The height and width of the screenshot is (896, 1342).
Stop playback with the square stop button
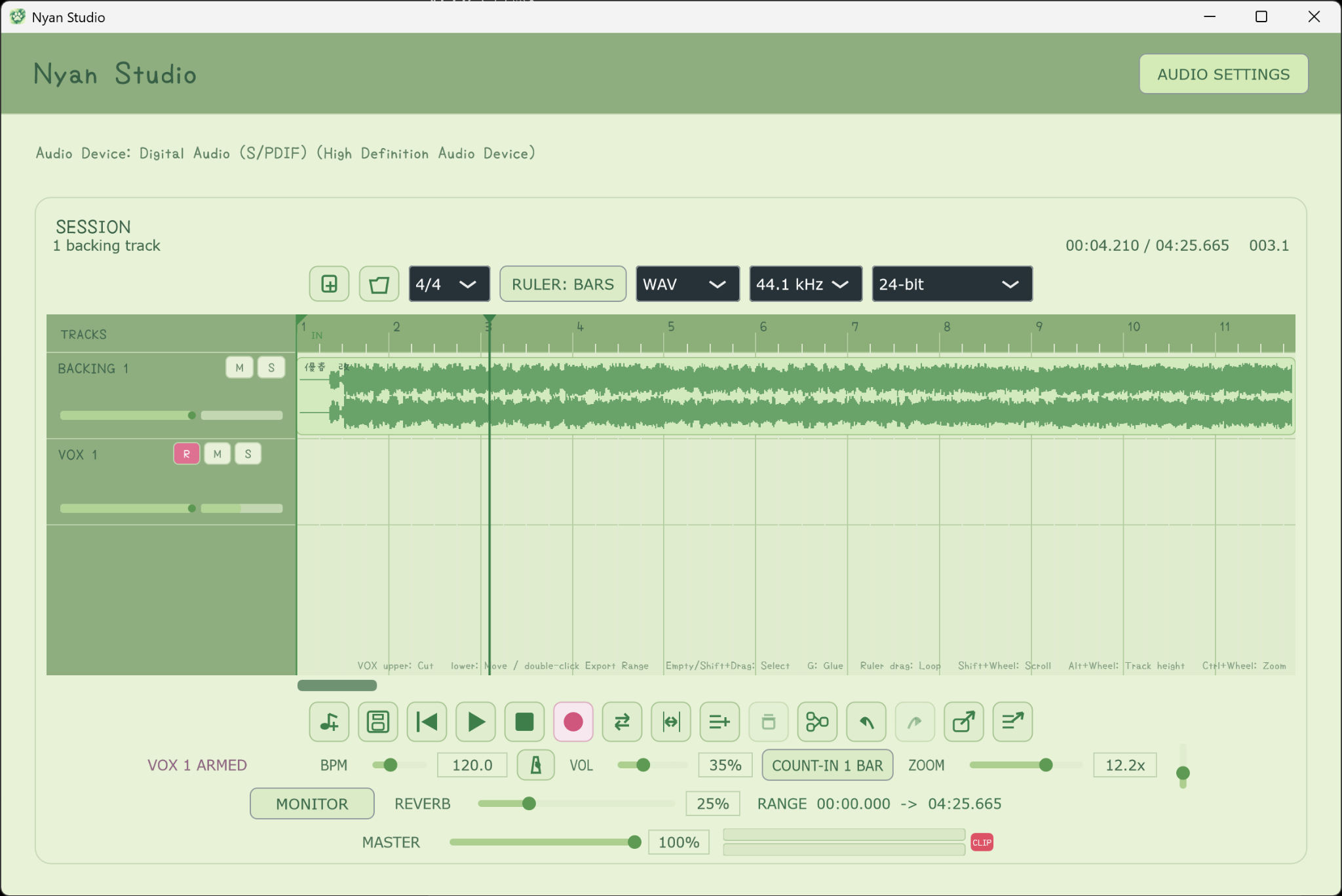pos(524,722)
